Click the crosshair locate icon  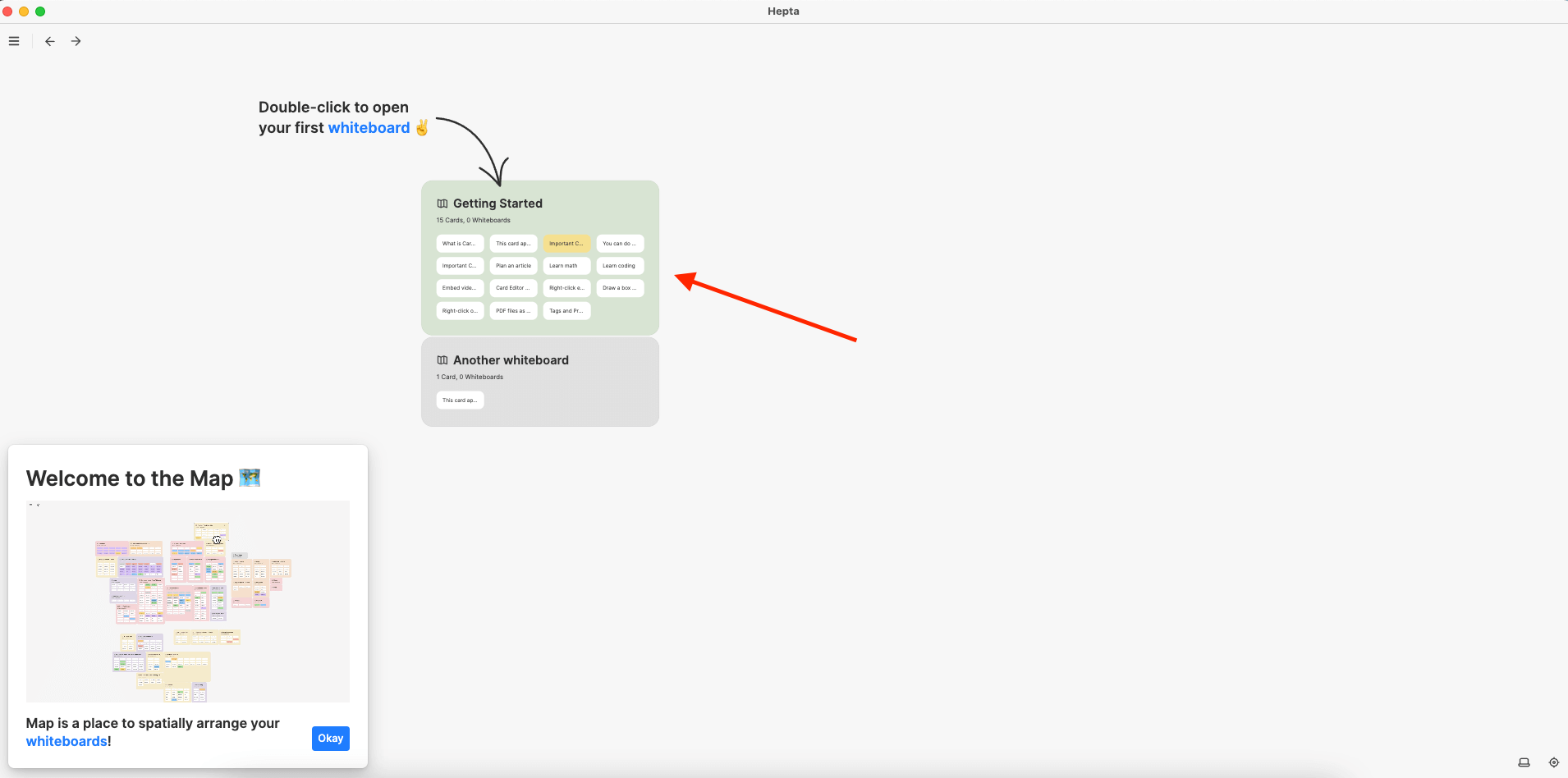[1553, 762]
